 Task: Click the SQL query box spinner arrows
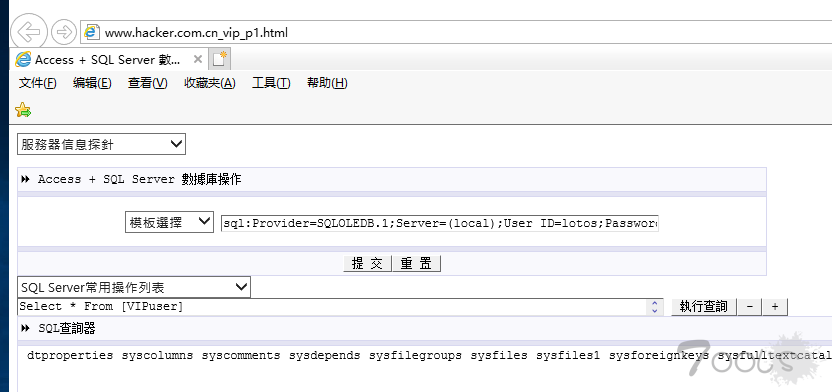654,307
